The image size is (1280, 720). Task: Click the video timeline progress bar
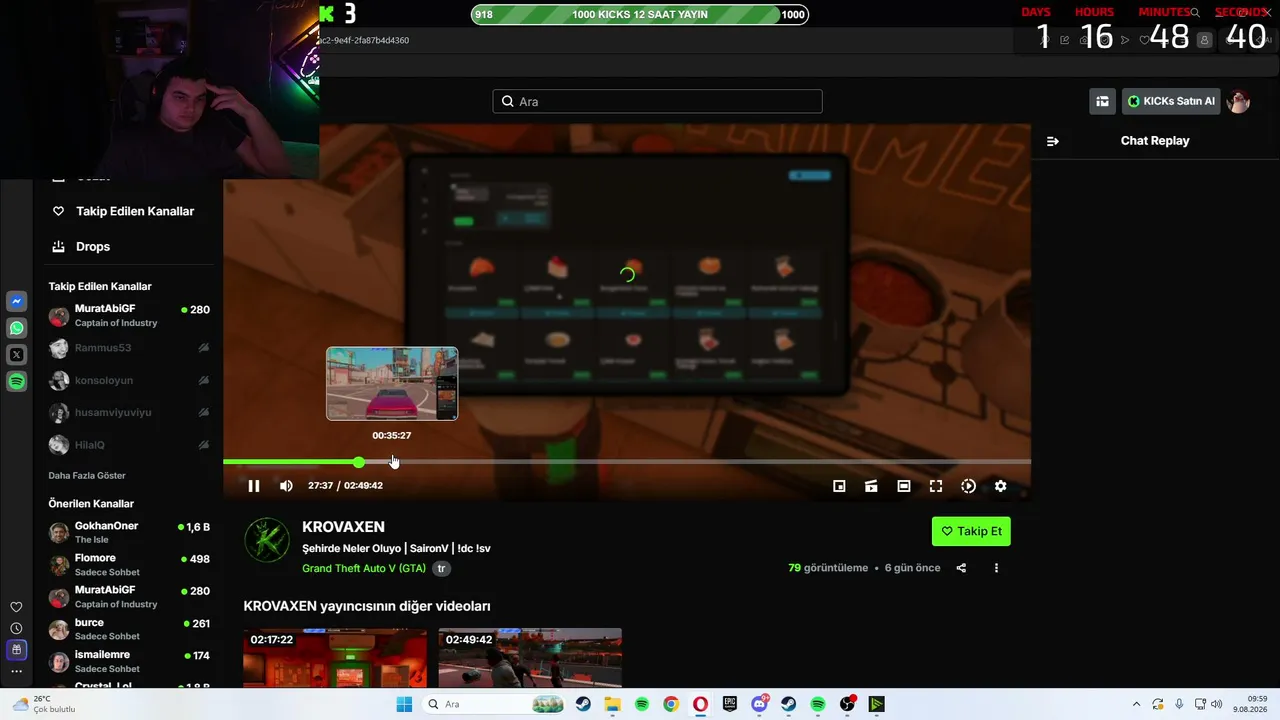(627, 462)
